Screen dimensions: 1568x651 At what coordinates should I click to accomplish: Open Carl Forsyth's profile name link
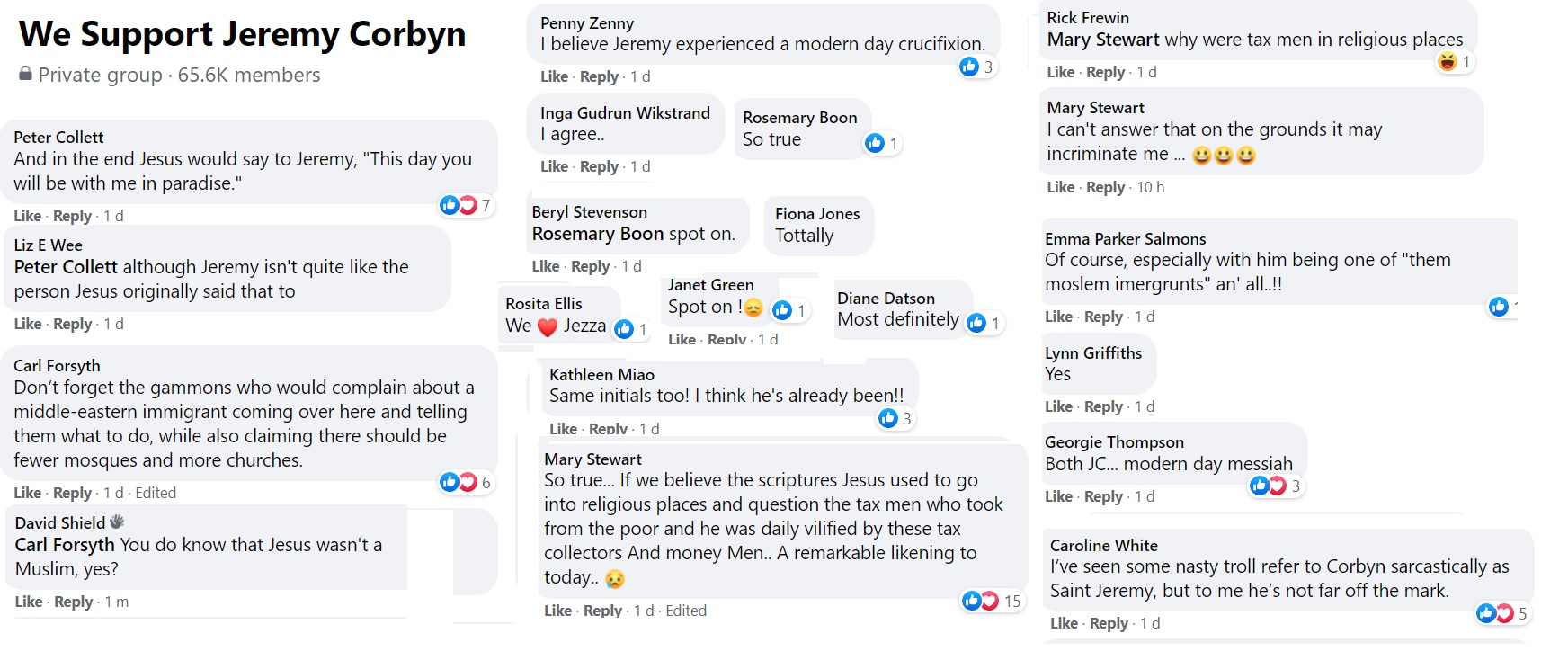point(57,365)
